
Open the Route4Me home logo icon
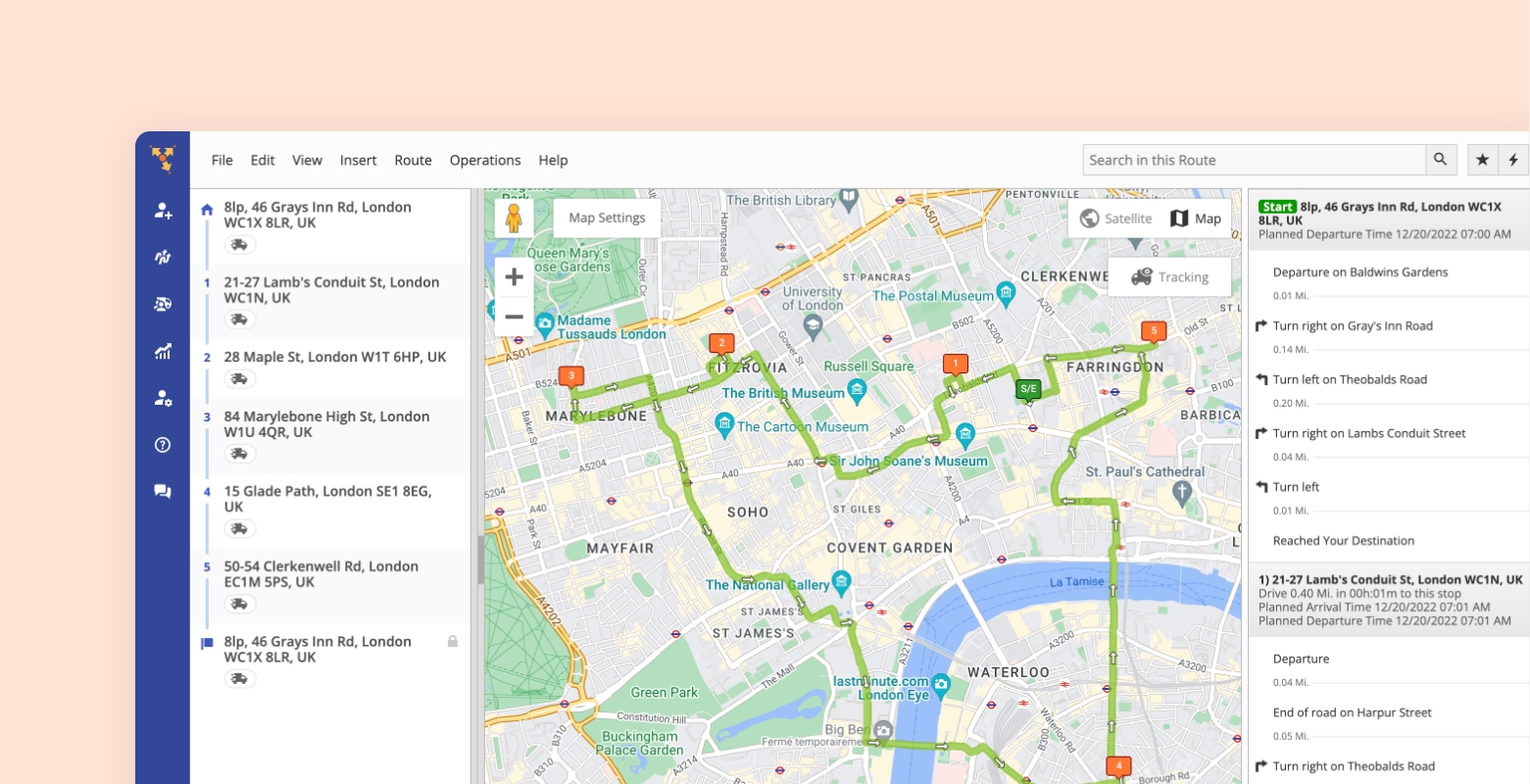coord(162,159)
